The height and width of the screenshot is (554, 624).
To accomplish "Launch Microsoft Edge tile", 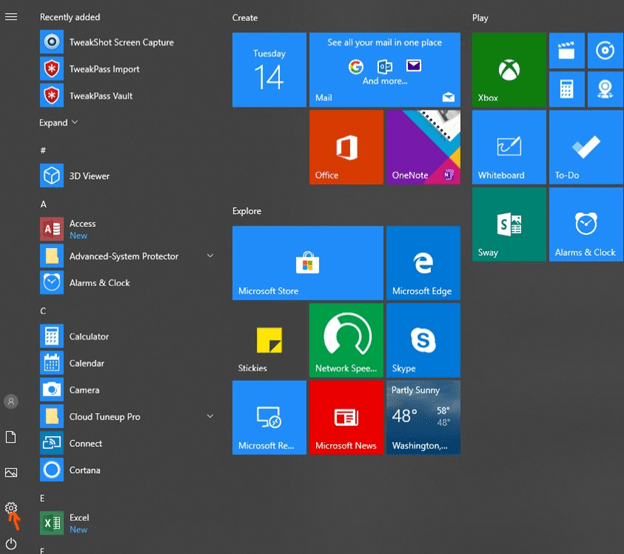I will 423,263.
